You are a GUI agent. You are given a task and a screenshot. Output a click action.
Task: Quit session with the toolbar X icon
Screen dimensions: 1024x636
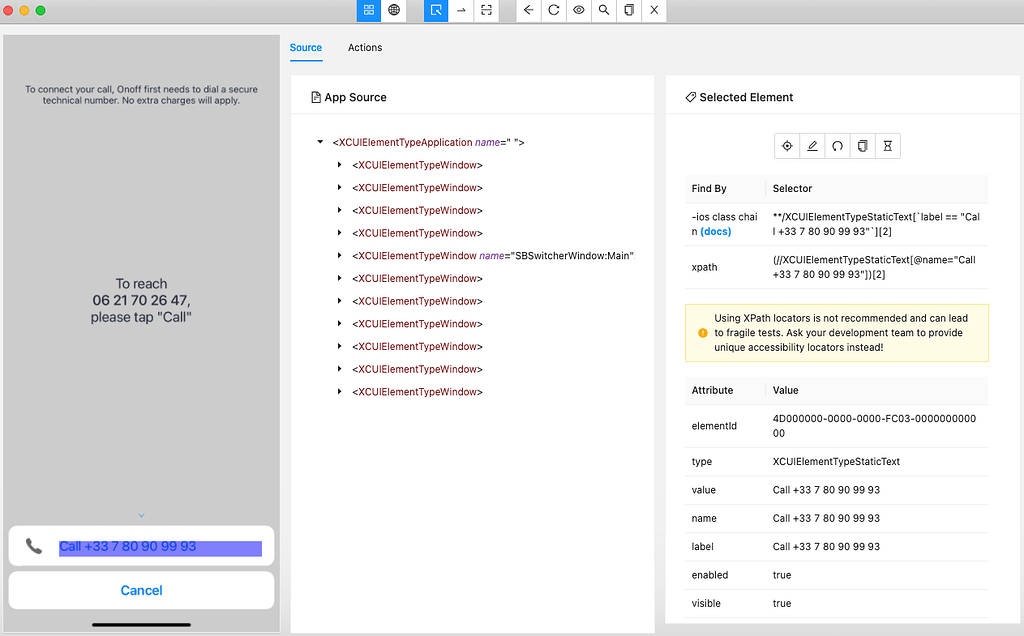654,10
